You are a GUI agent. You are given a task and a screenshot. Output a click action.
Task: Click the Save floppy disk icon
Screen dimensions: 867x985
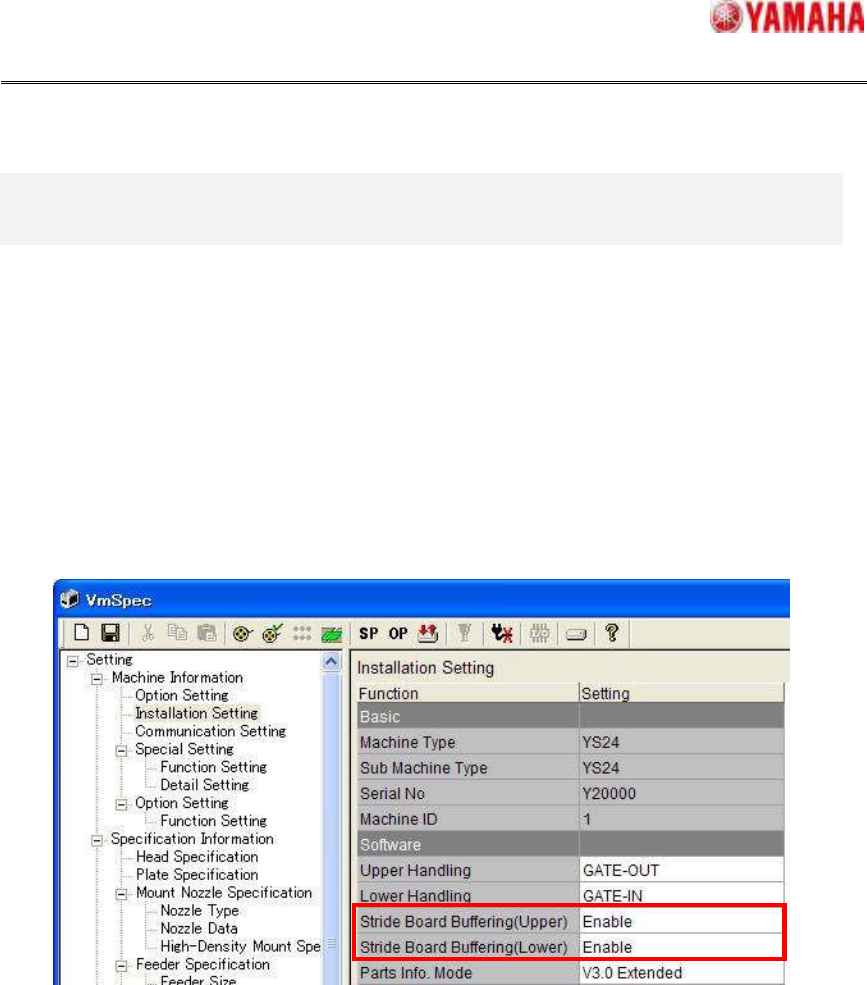(111, 633)
